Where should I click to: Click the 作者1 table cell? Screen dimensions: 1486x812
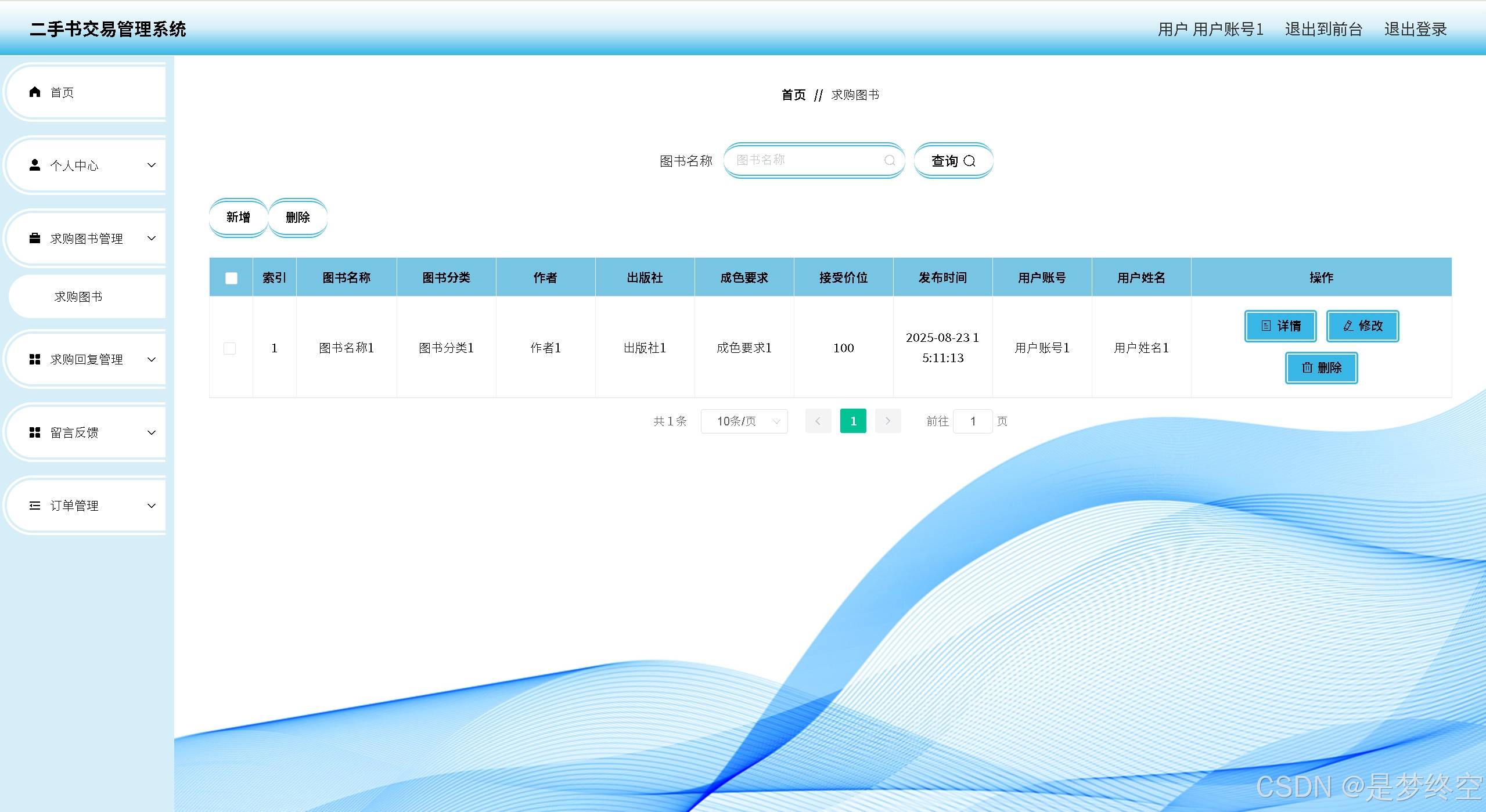545,348
